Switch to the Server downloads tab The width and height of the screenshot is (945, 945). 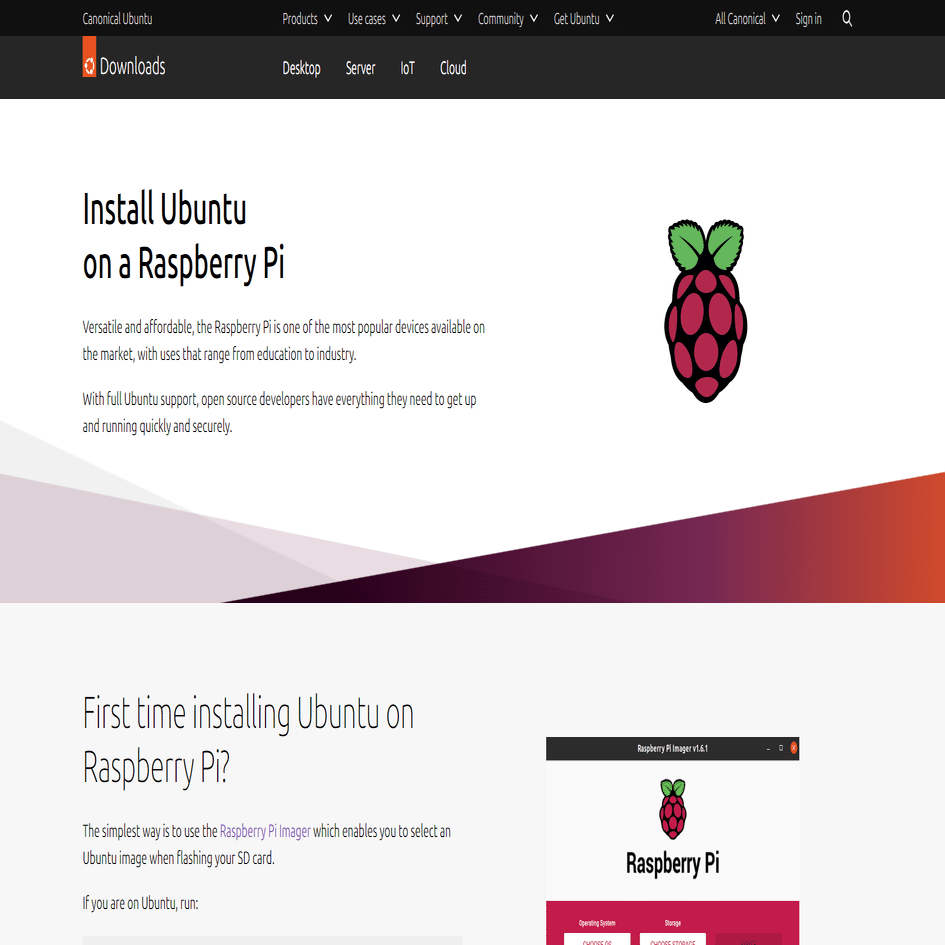coord(360,68)
